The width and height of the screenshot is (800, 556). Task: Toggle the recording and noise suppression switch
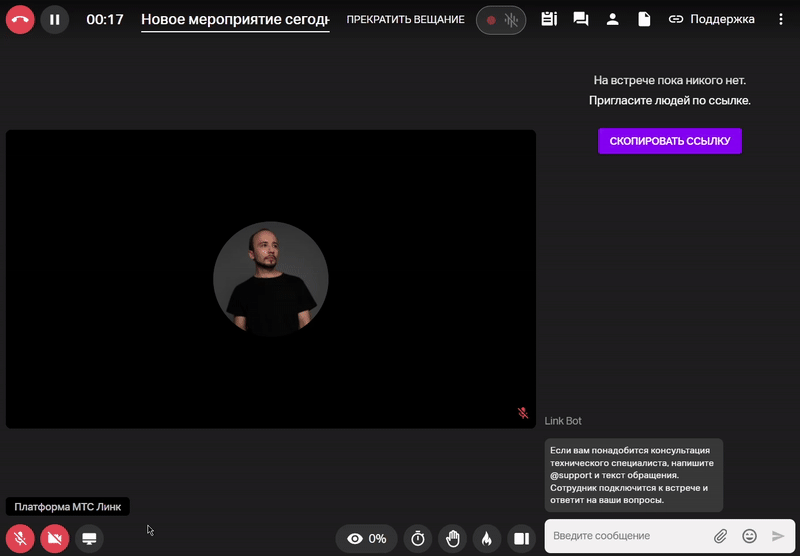coord(501,20)
